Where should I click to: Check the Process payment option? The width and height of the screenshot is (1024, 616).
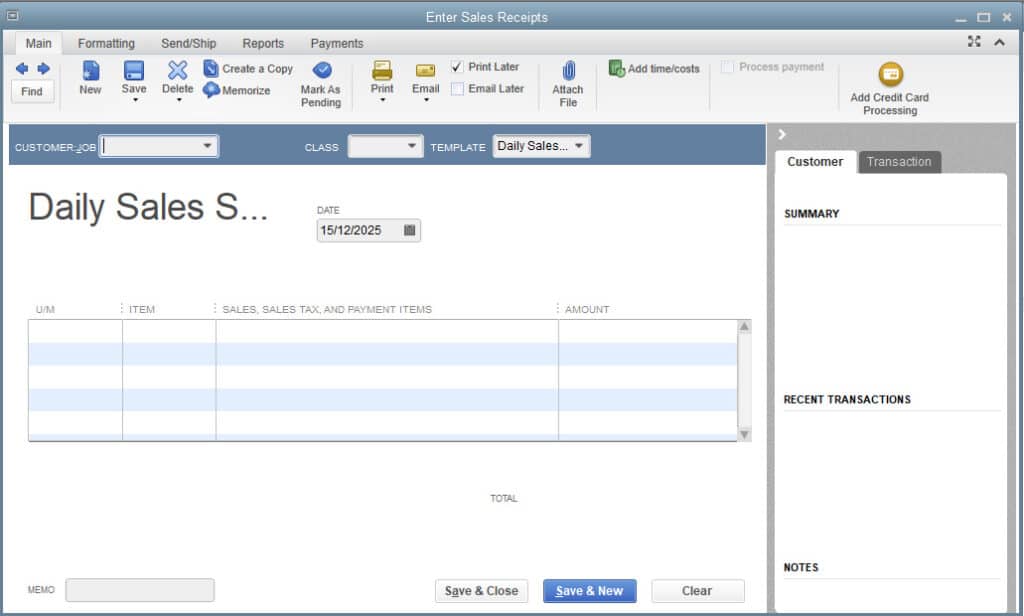point(727,67)
